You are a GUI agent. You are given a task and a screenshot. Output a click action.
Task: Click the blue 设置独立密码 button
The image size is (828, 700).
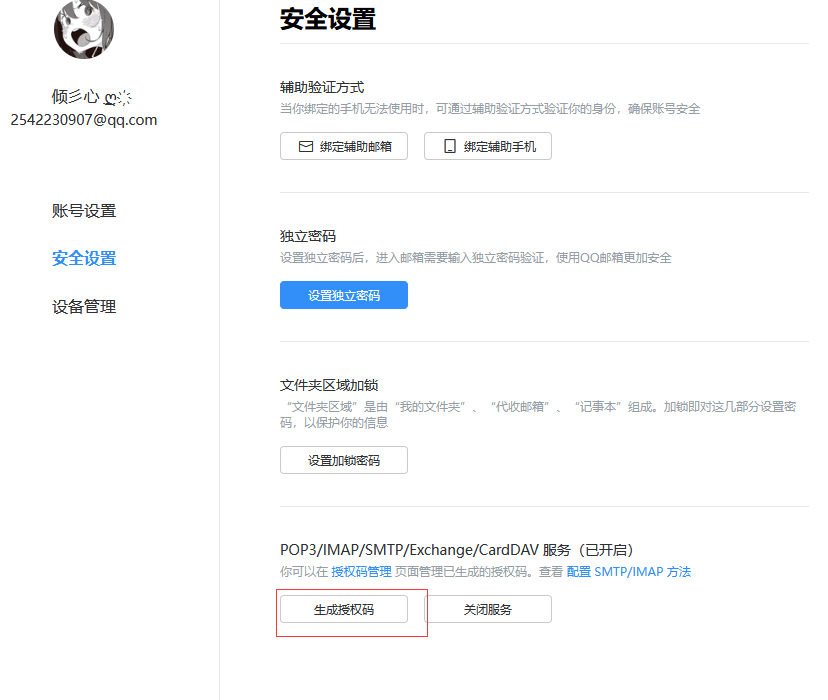point(344,295)
